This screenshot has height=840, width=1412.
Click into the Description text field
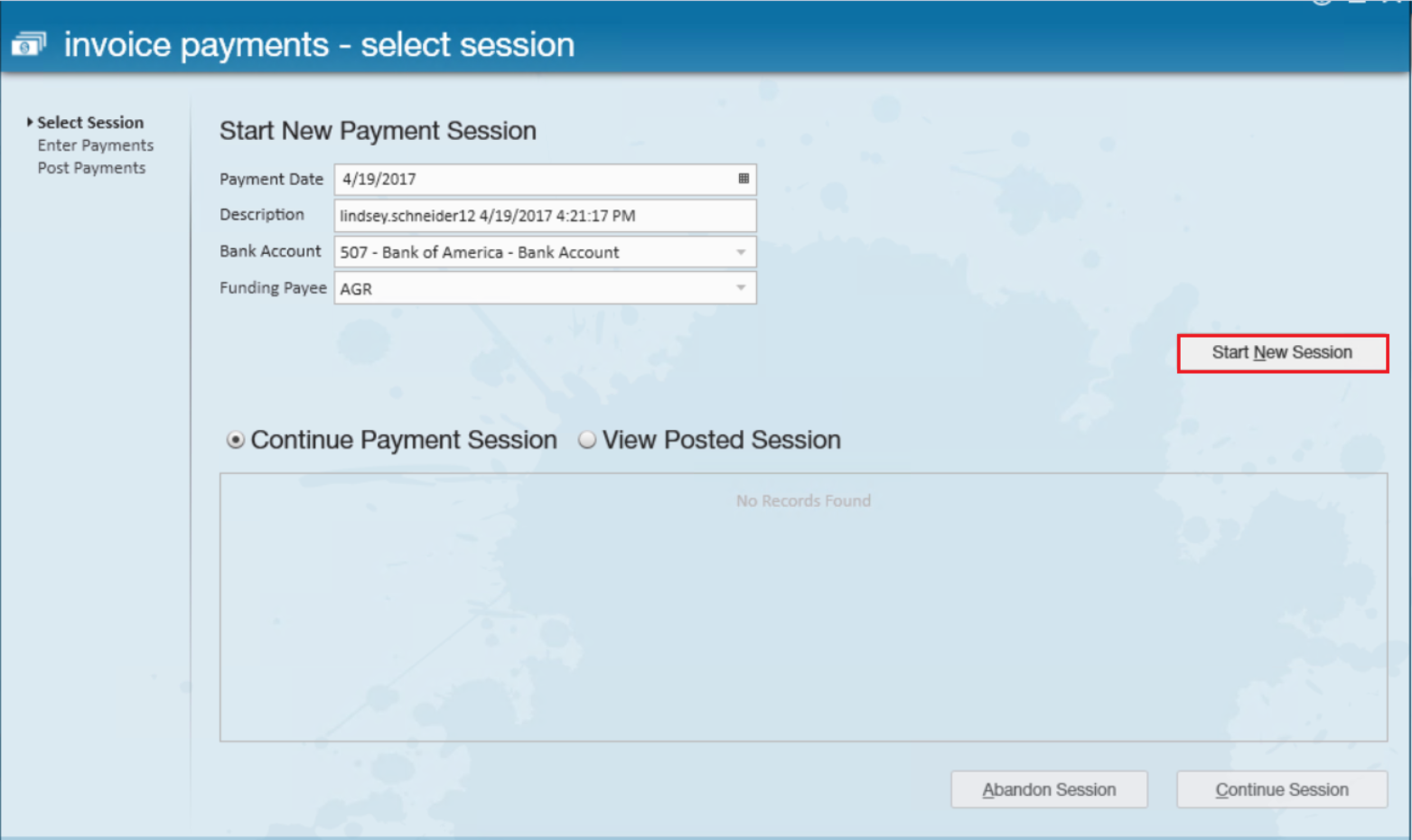(x=545, y=216)
